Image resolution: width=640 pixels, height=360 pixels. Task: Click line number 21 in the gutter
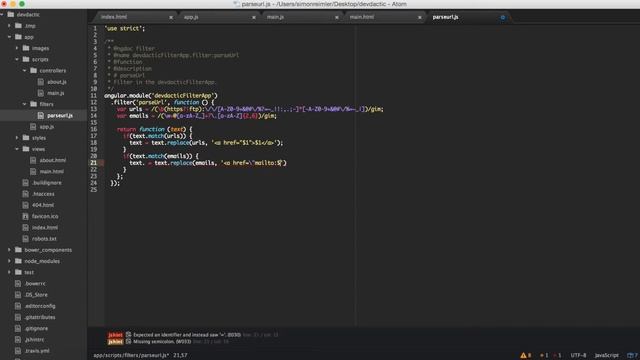point(93,163)
